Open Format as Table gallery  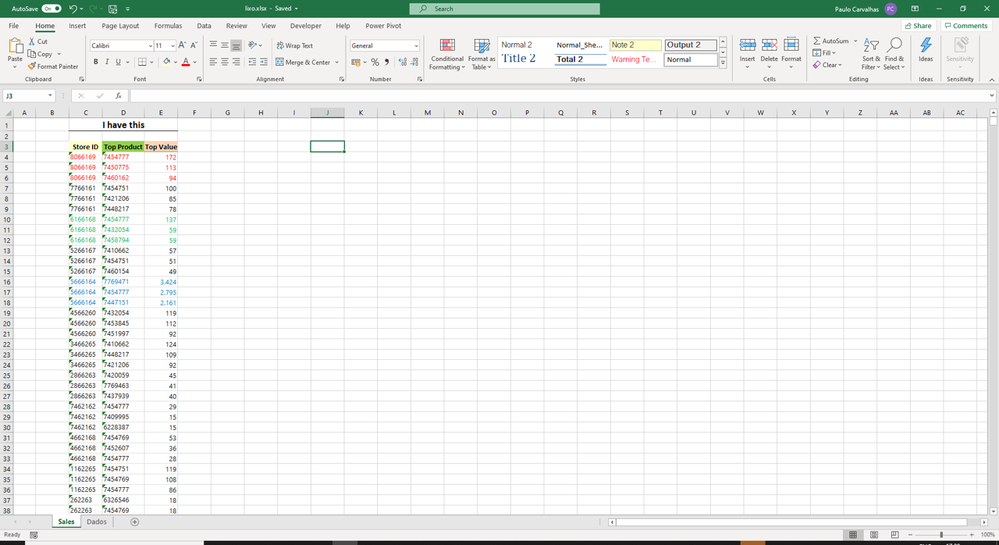click(x=481, y=54)
